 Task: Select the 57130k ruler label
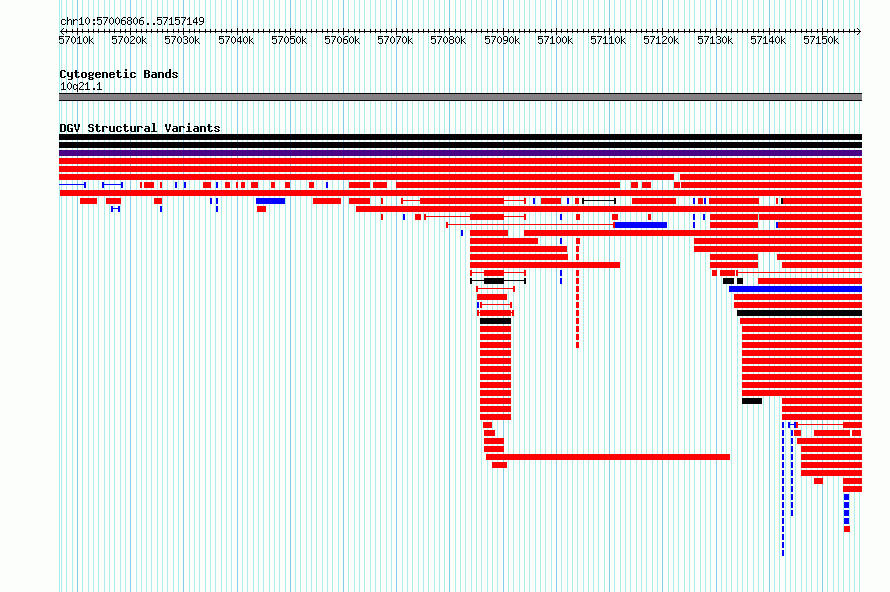point(715,40)
